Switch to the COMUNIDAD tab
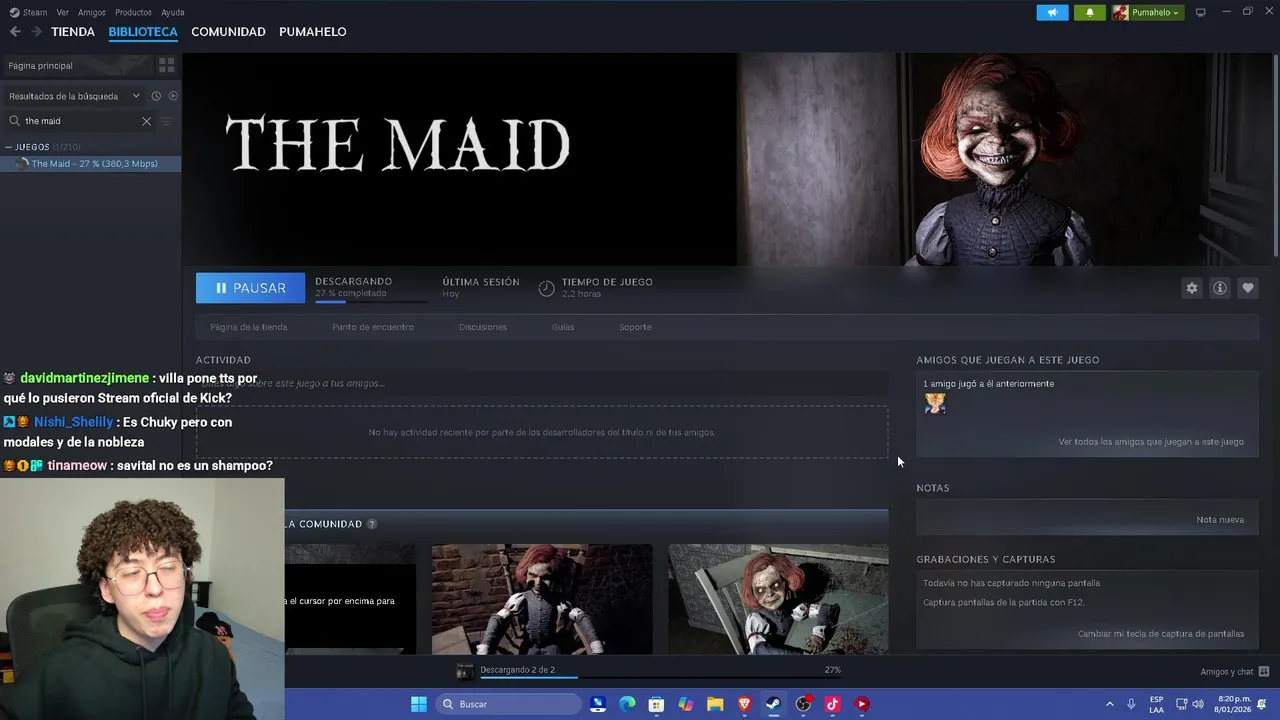This screenshot has height=720, width=1280. click(228, 32)
